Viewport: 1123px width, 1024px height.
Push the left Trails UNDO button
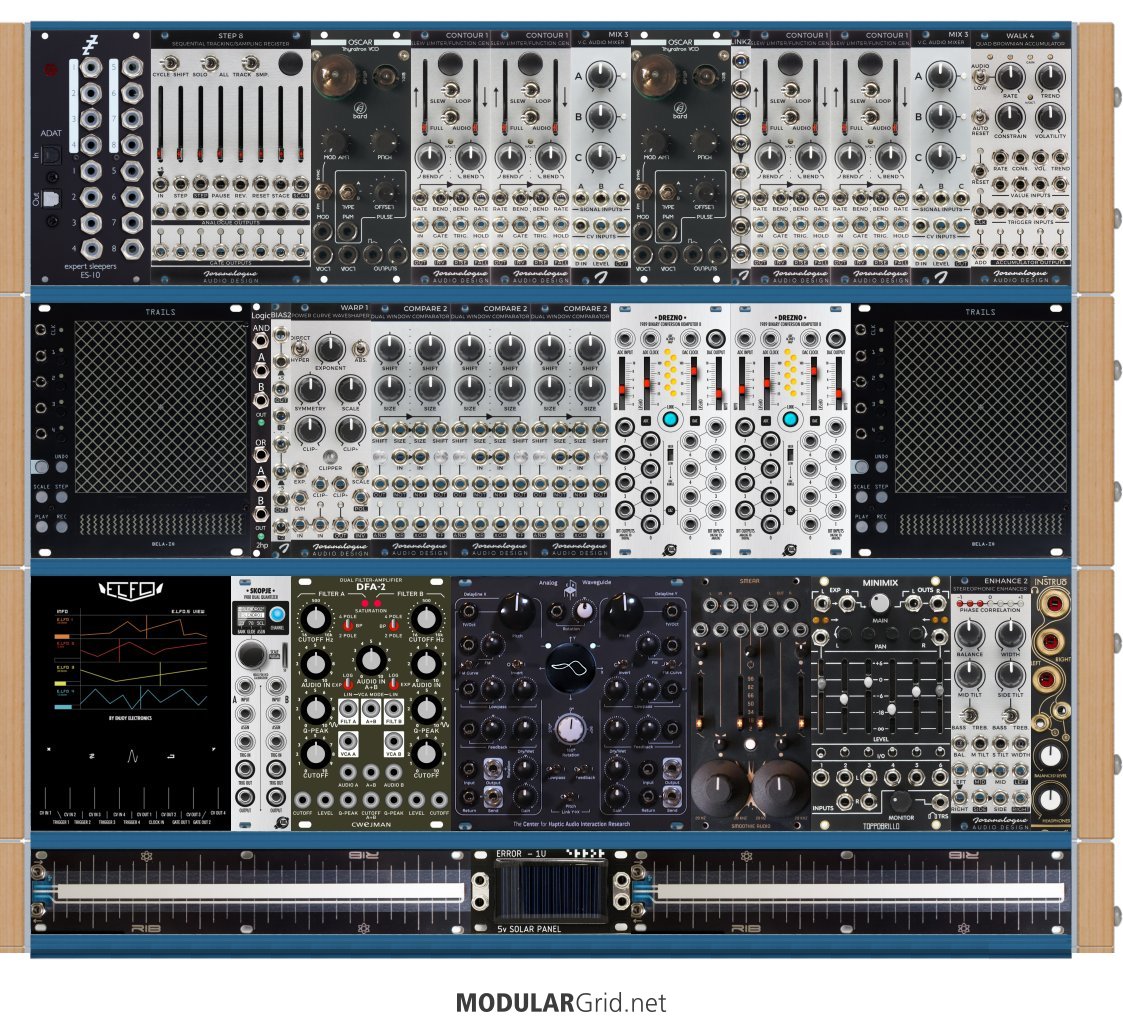(x=62, y=467)
